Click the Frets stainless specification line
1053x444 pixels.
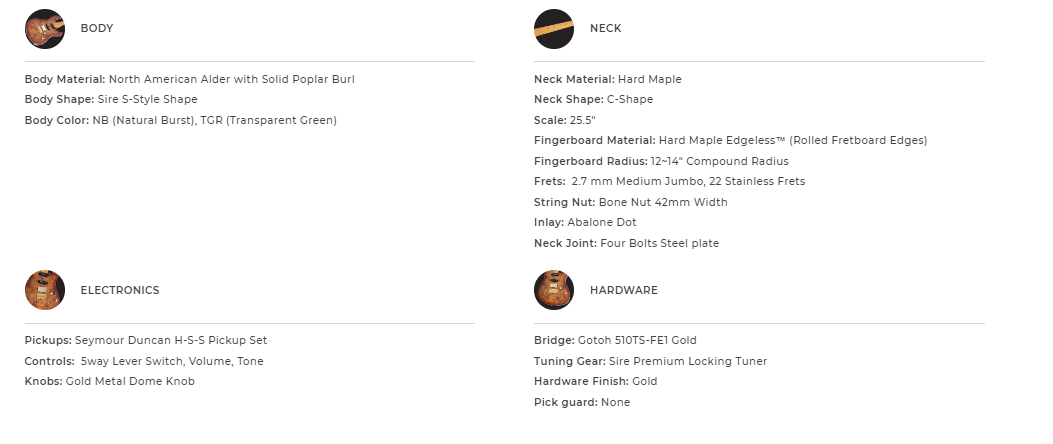669,181
